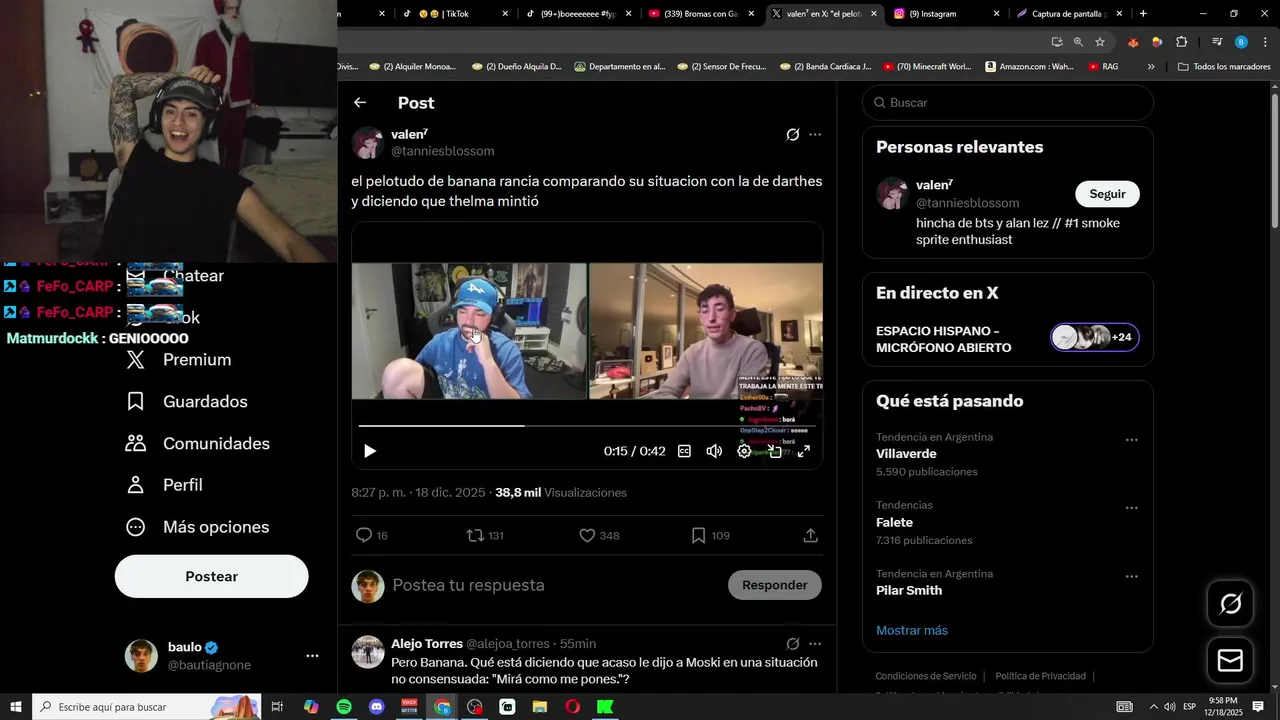Enter fullscreen on the video
This screenshot has width=1280, height=720.
(x=803, y=451)
